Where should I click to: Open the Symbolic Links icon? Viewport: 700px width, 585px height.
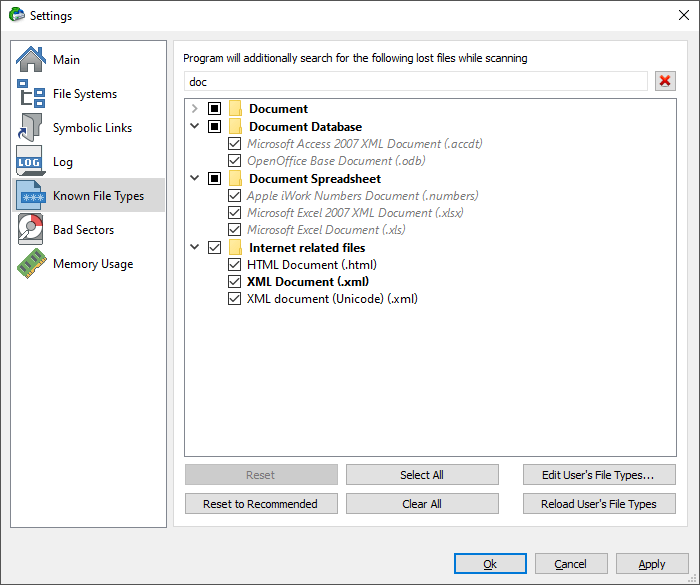pos(31,127)
